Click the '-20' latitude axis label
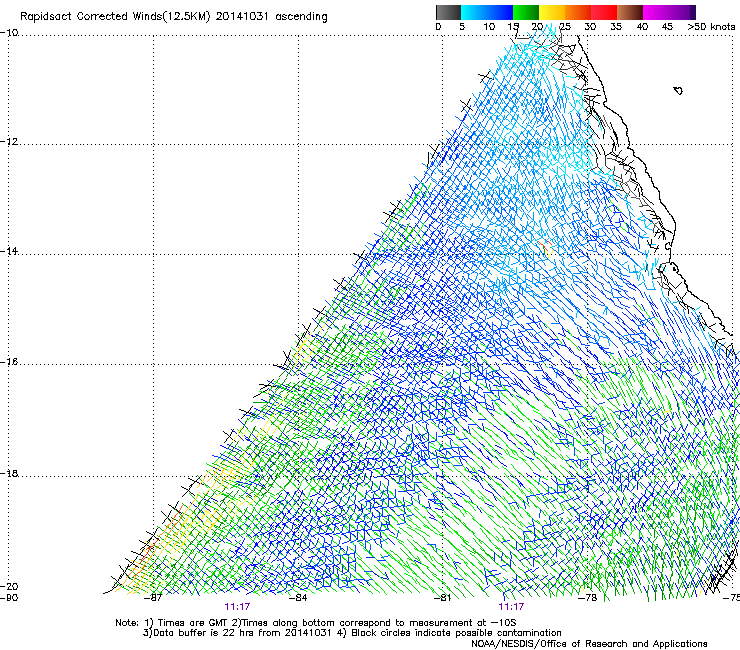The width and height of the screenshot is (740, 650). pos(9,586)
